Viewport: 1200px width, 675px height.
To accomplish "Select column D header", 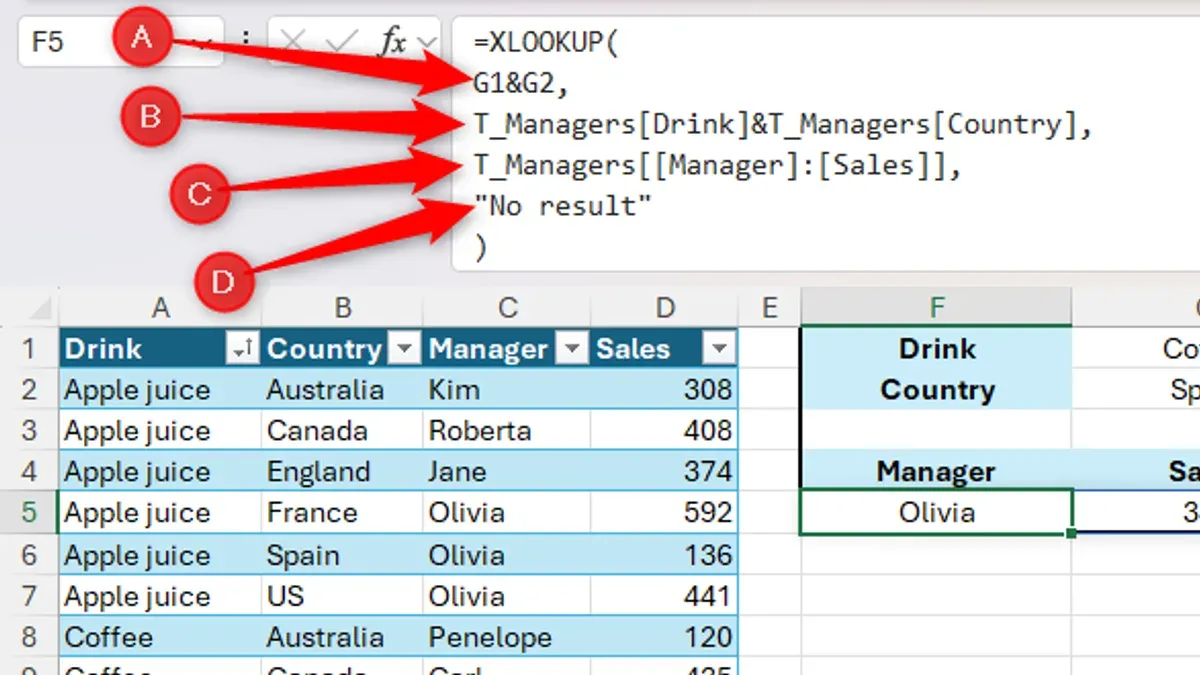I will coord(664,308).
